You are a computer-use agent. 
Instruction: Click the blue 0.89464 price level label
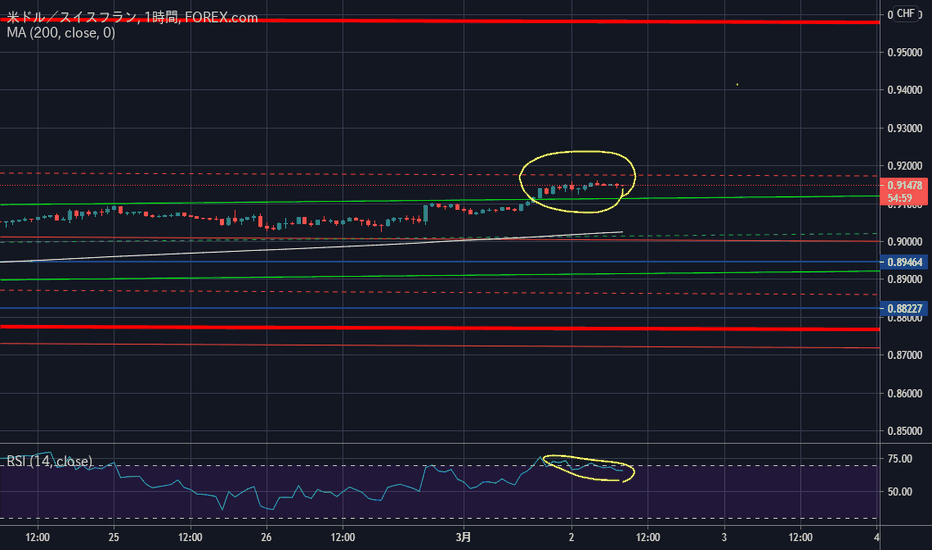coord(904,262)
